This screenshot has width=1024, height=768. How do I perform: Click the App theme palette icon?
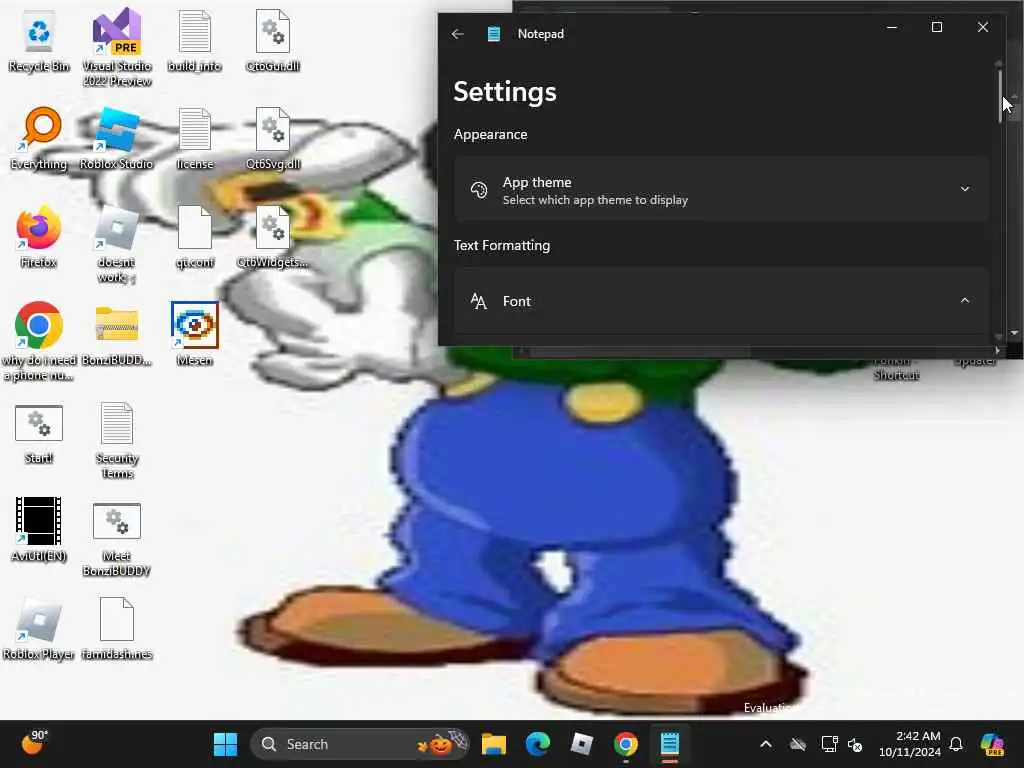point(479,190)
